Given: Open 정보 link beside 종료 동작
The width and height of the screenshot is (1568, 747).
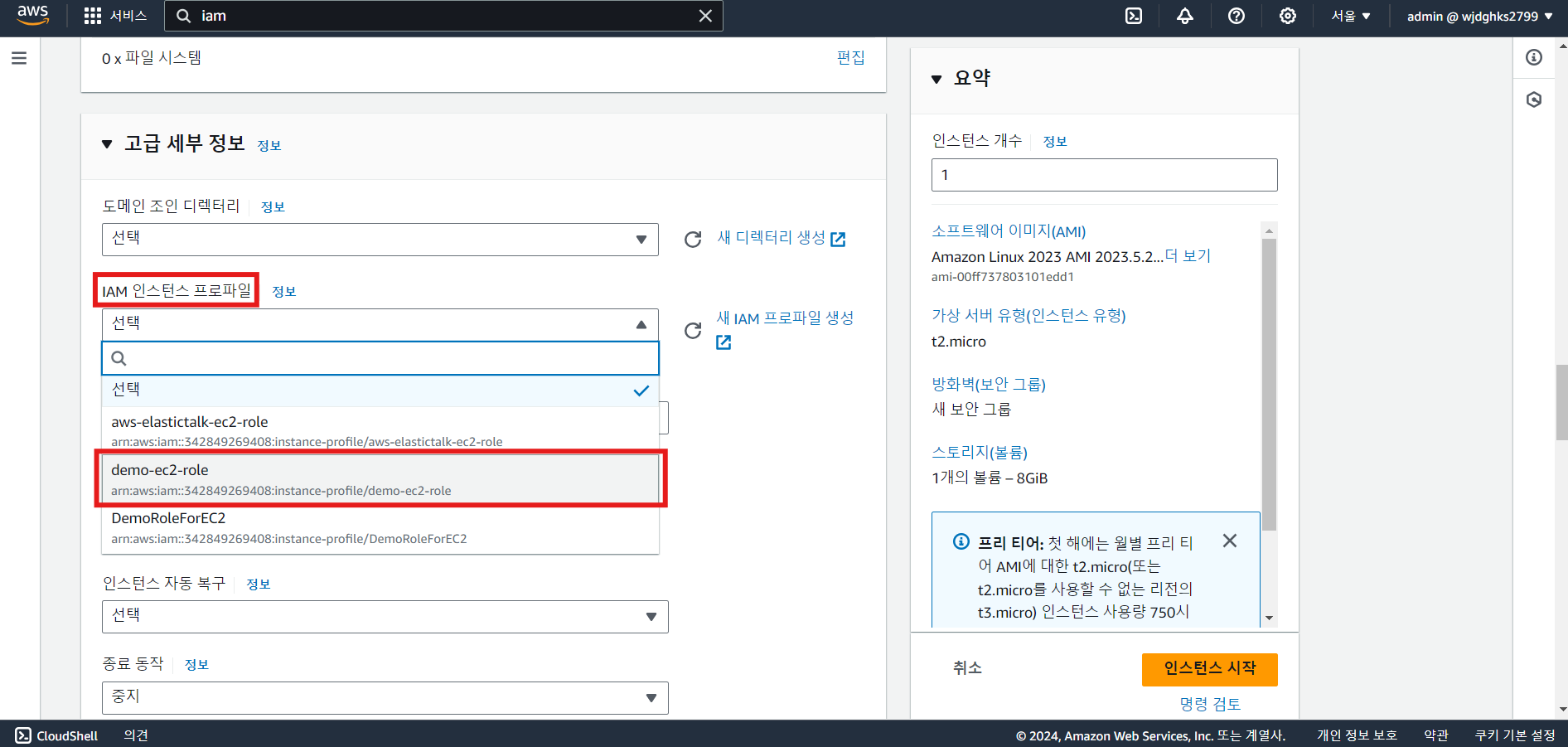Looking at the screenshot, I should pos(196,665).
